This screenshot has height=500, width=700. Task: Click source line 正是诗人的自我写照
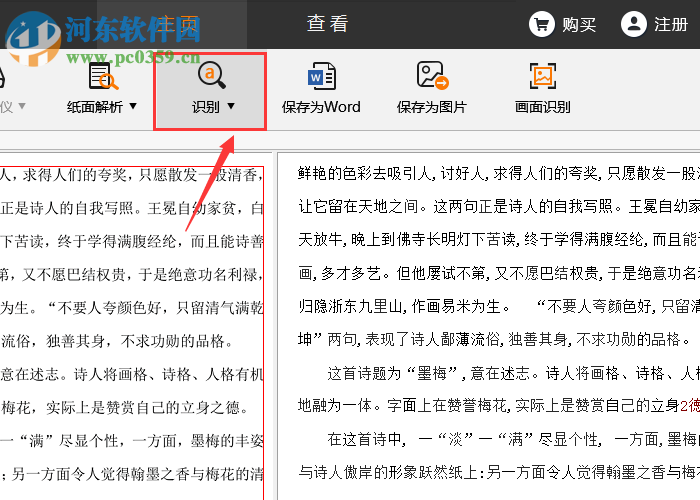(x=132, y=208)
